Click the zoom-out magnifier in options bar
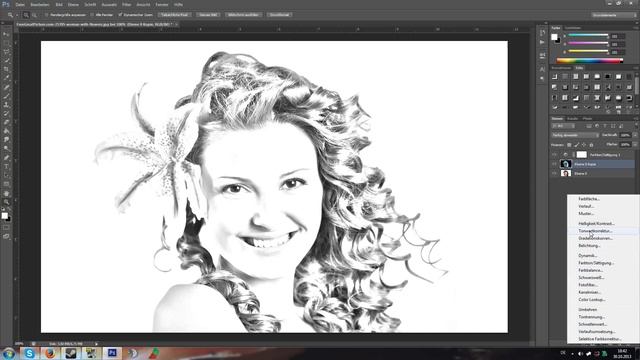 pos(34,15)
